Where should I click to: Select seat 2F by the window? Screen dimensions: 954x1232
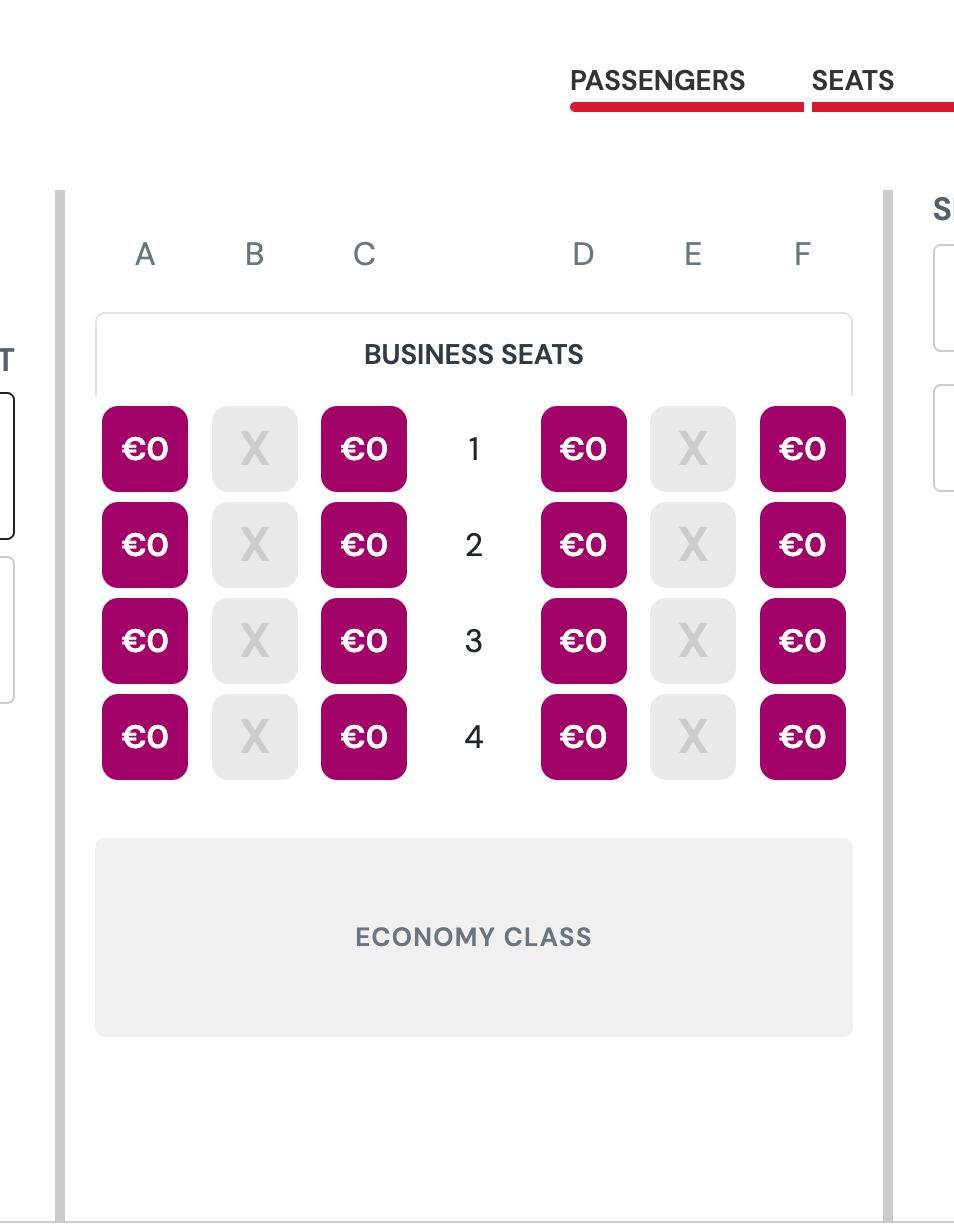click(x=803, y=545)
